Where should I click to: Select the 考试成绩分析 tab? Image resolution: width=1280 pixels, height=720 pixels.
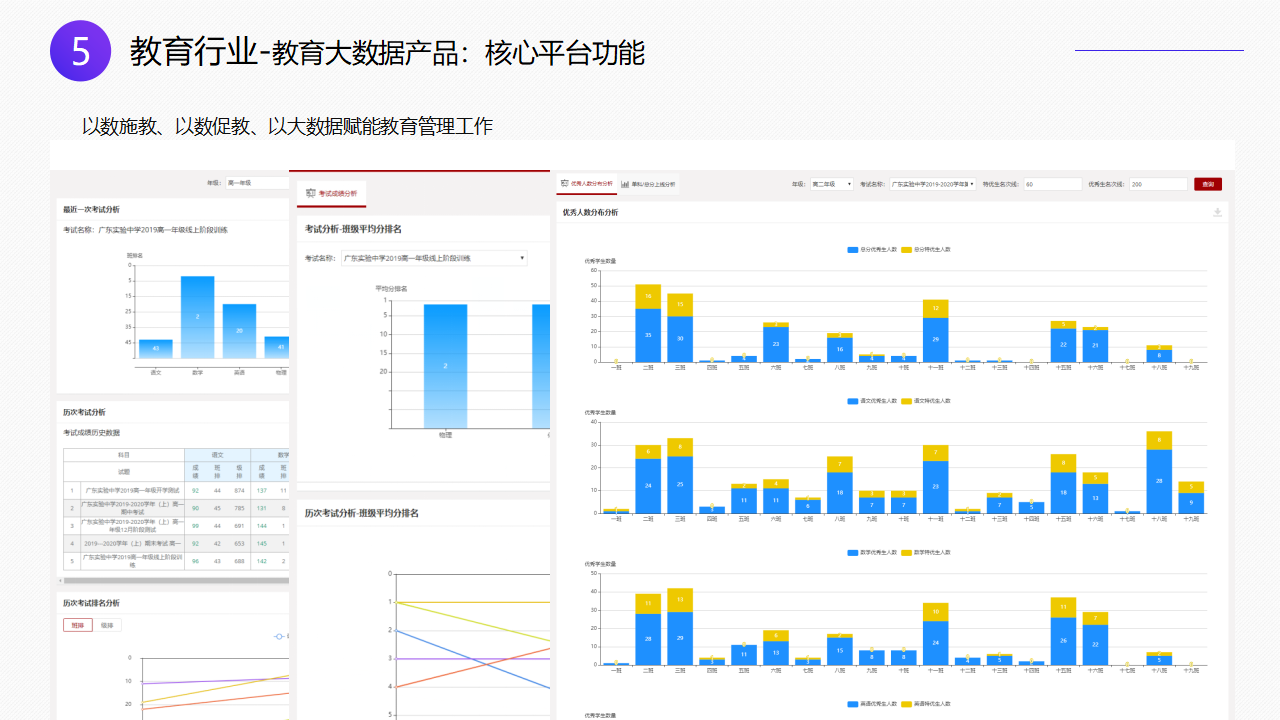332,193
